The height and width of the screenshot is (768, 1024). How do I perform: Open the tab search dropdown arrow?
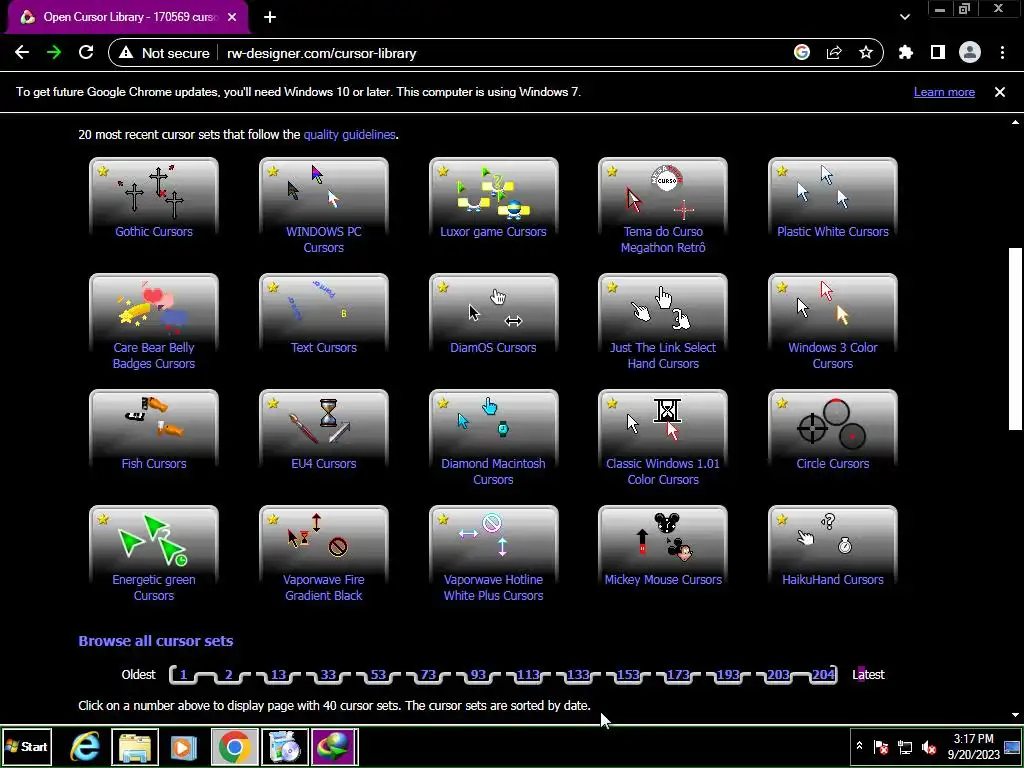(x=905, y=17)
